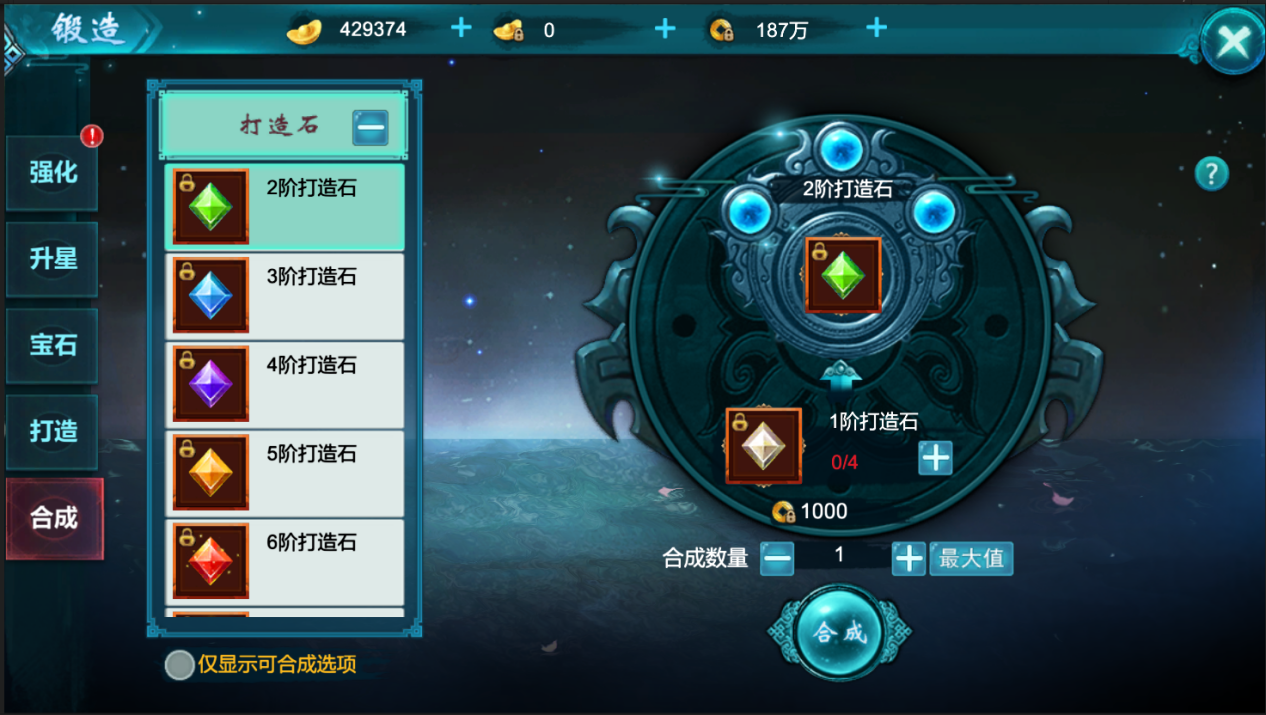Add 1阶打造石 material with plus icon
Image resolution: width=1266 pixels, height=715 pixels.
click(935, 458)
